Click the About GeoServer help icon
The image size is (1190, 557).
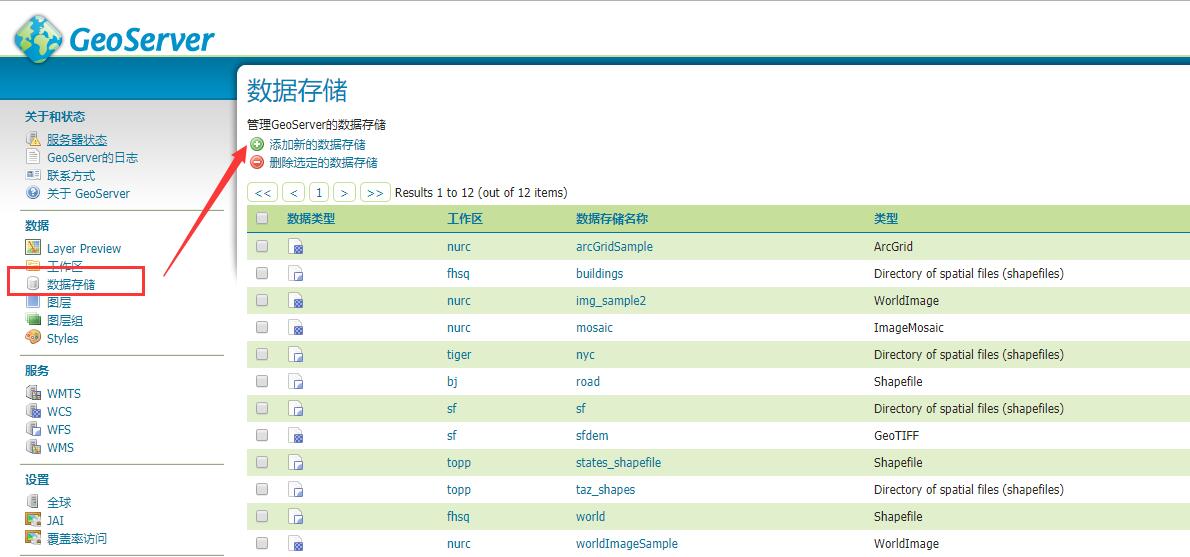coord(33,193)
